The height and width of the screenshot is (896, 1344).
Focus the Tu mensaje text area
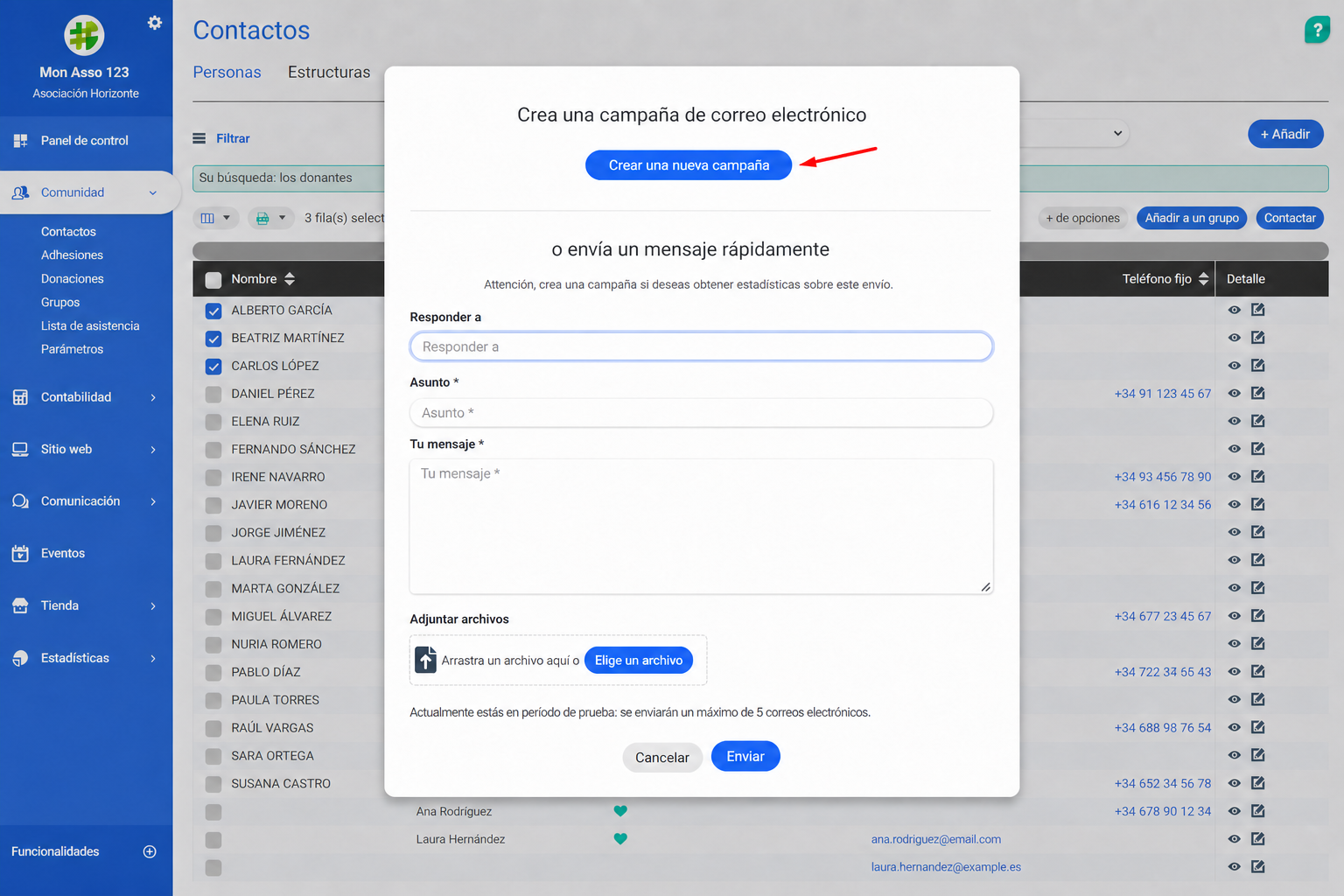[x=701, y=527]
